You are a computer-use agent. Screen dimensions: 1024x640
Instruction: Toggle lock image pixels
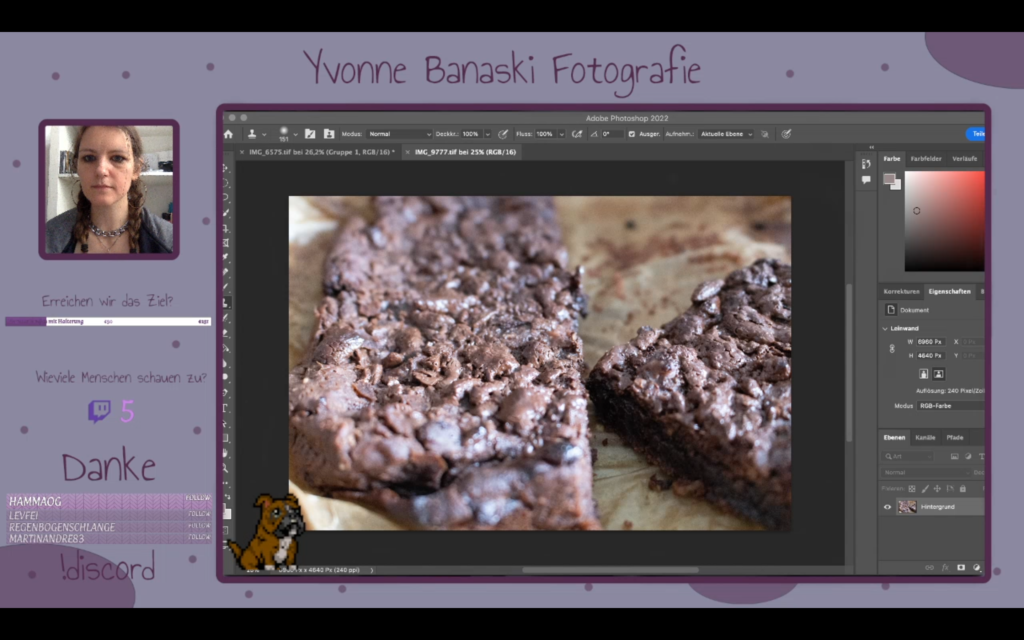tap(925, 488)
